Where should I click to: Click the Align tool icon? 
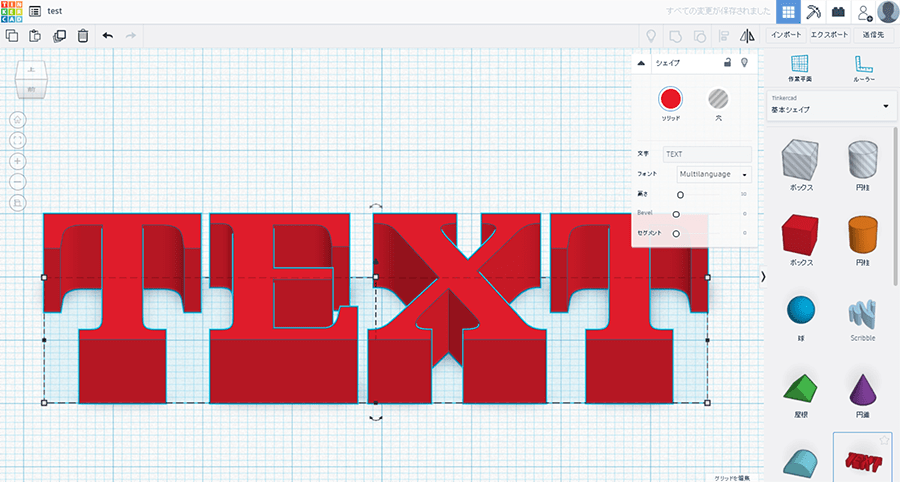click(724, 36)
